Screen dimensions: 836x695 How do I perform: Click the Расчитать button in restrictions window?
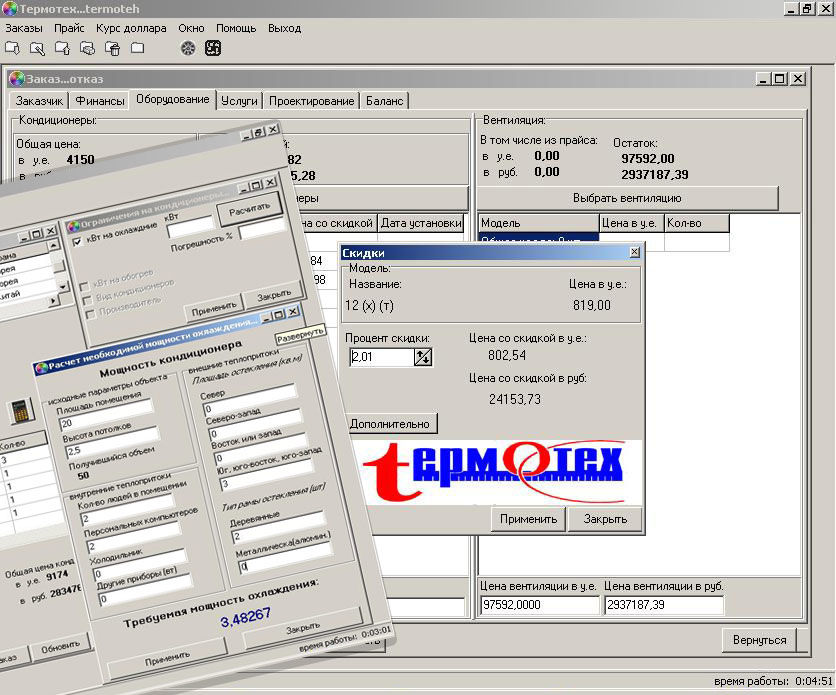click(x=250, y=209)
